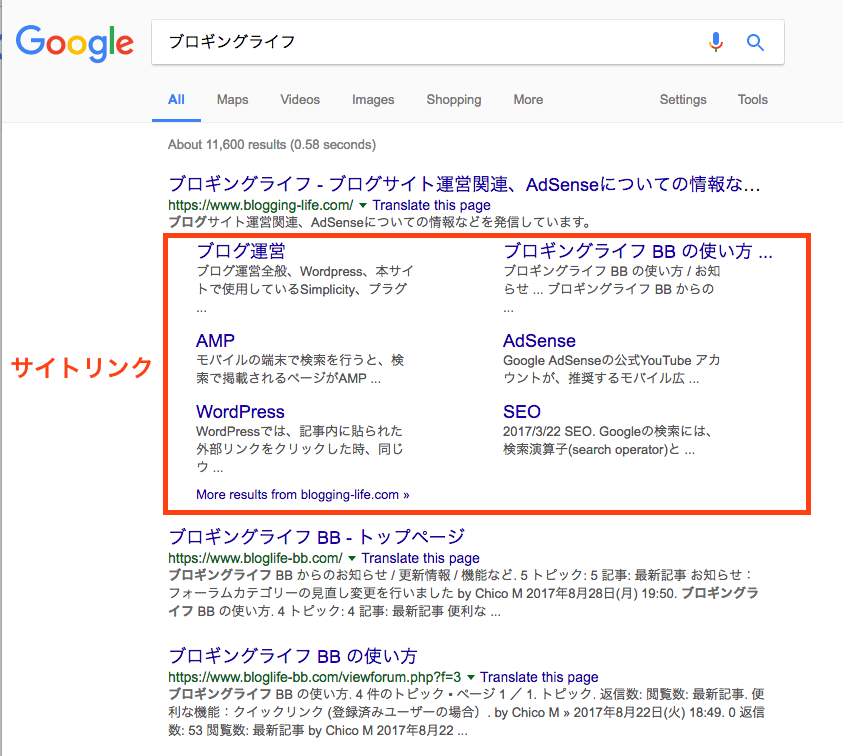The image size is (843, 756).
Task: Click green URL https://www.blogging-life.com/
Action: click(261, 205)
